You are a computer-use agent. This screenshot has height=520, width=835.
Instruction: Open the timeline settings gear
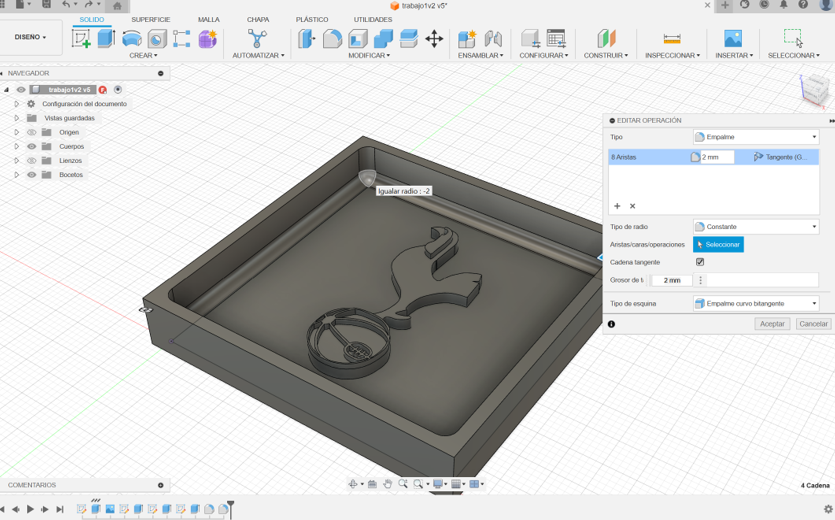[828, 509]
